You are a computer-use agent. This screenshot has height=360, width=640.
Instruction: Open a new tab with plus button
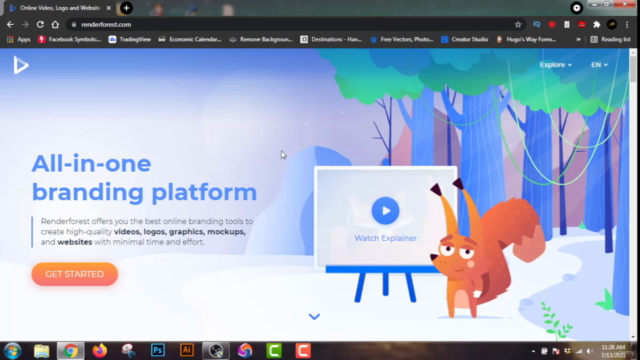(x=126, y=8)
